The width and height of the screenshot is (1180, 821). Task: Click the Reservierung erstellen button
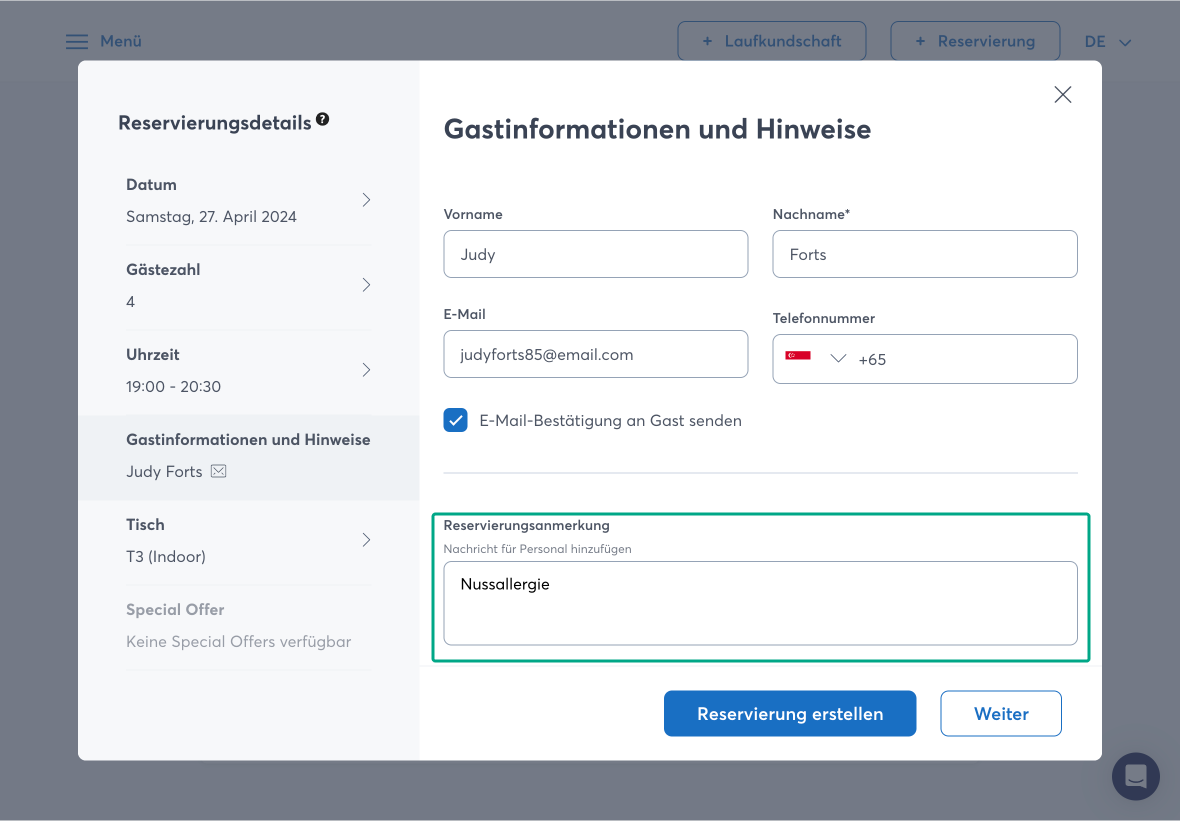(x=789, y=714)
